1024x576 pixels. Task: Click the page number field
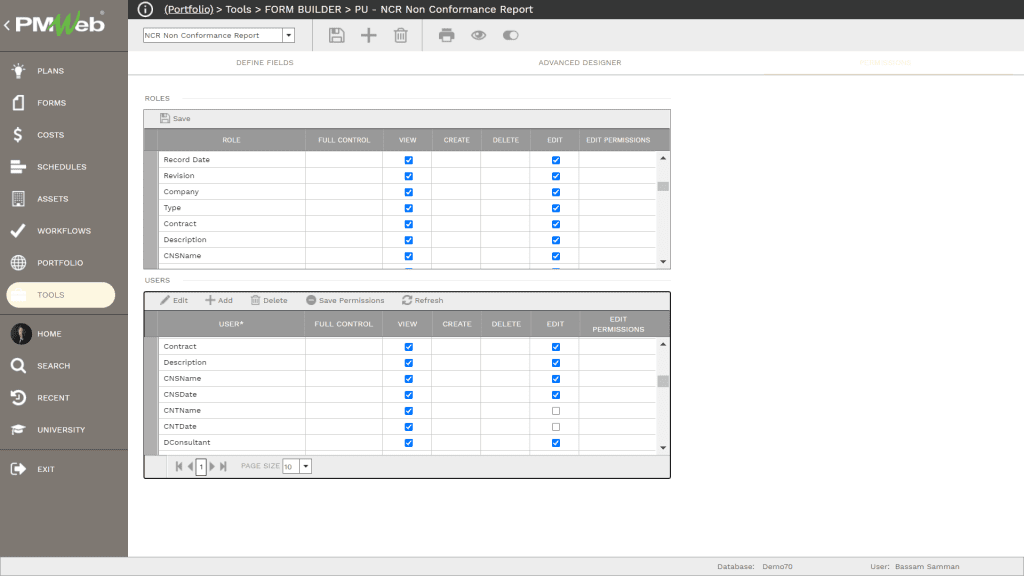(x=201, y=466)
